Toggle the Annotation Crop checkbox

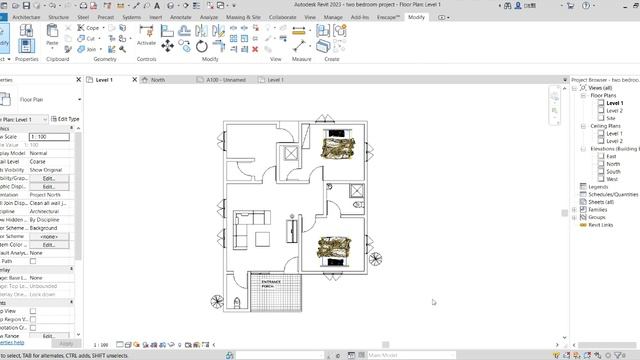click(x=33, y=327)
